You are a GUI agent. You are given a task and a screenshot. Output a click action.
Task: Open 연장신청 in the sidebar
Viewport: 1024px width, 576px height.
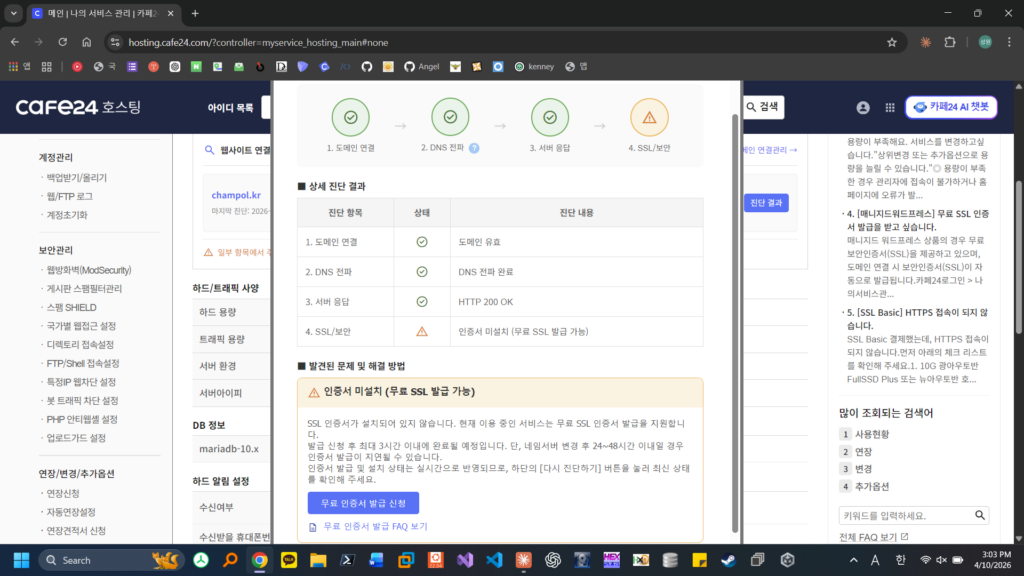pyautogui.click(x=63, y=494)
